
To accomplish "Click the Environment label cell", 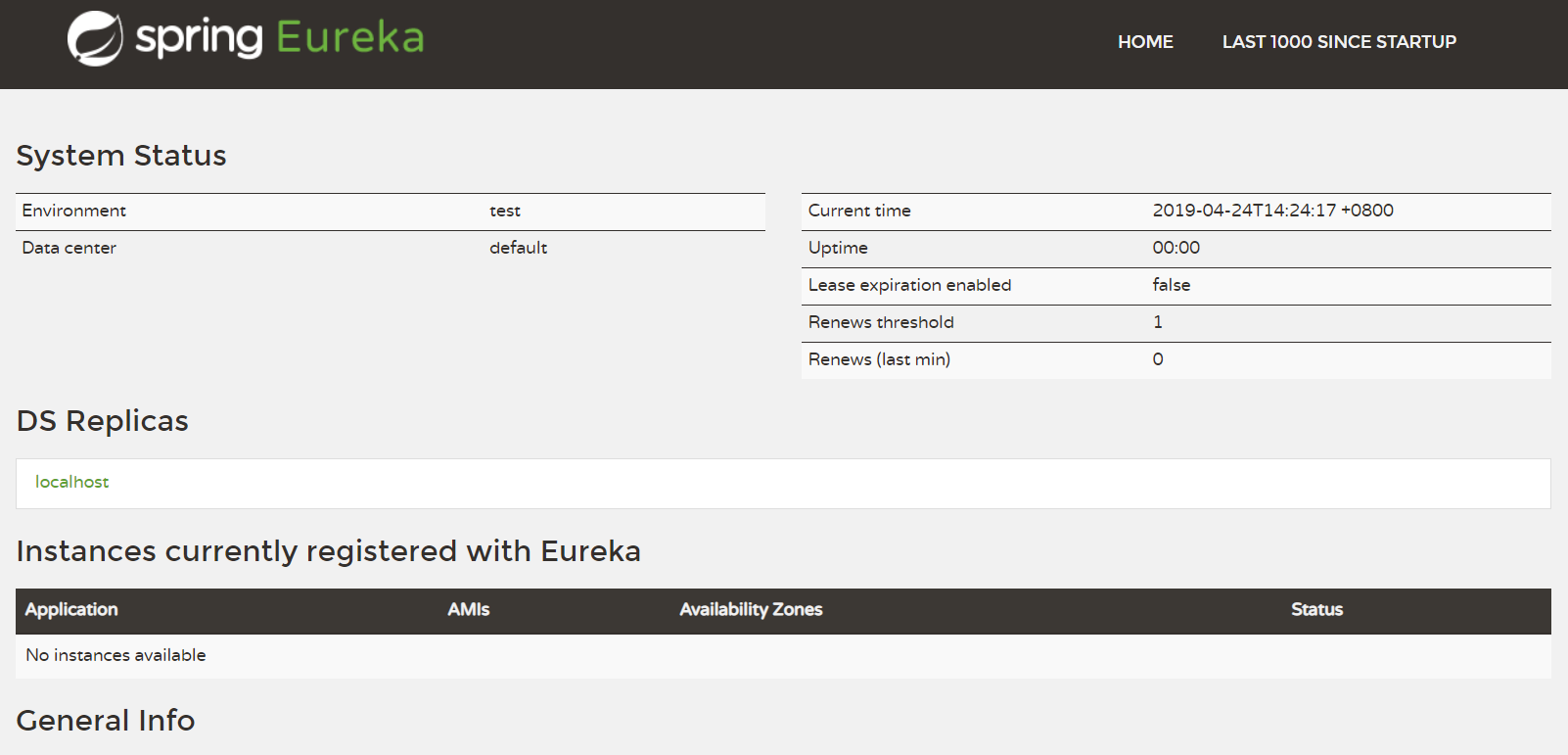I will [x=74, y=211].
